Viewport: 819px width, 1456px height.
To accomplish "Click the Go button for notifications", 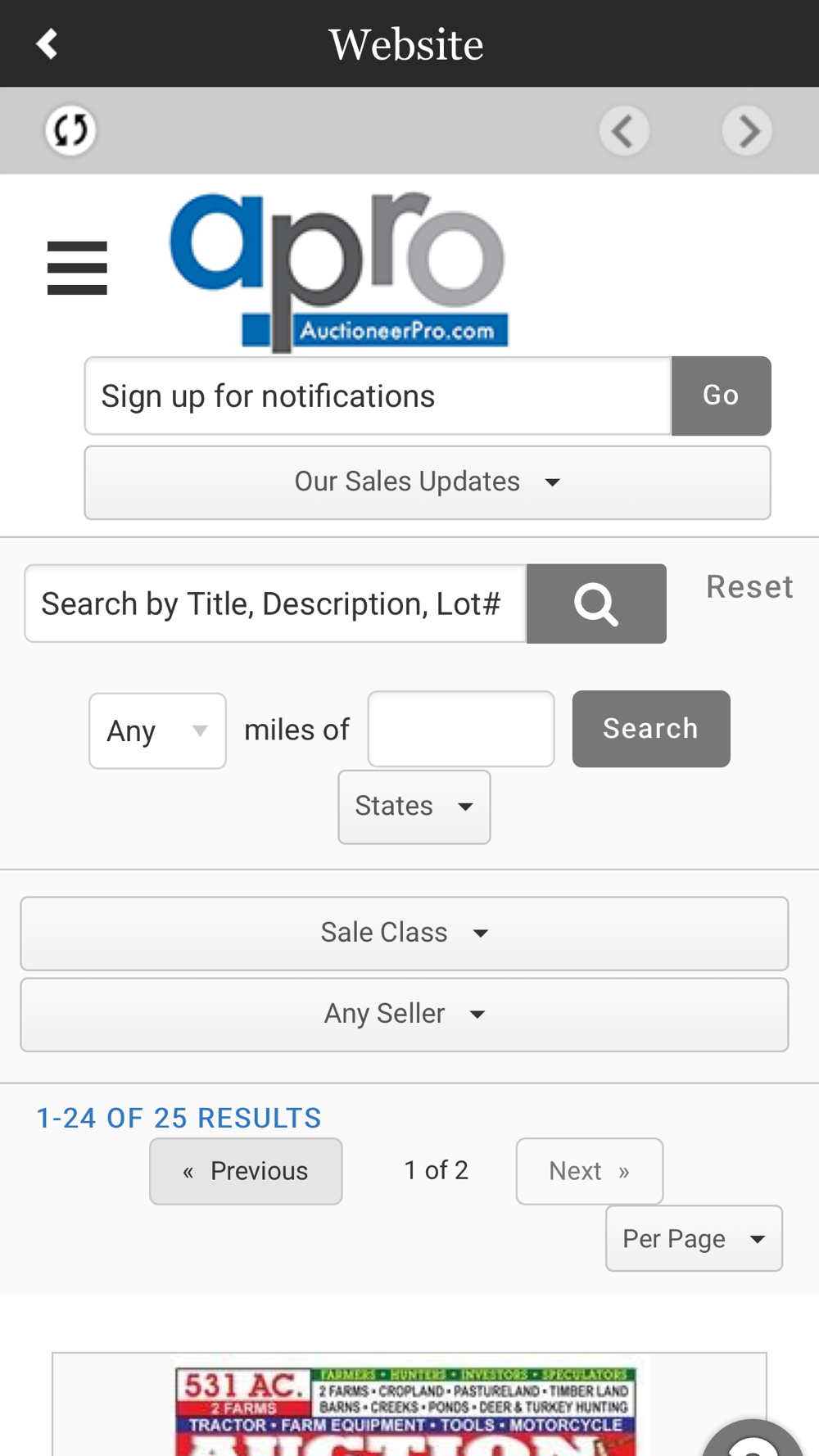I will pos(721,396).
